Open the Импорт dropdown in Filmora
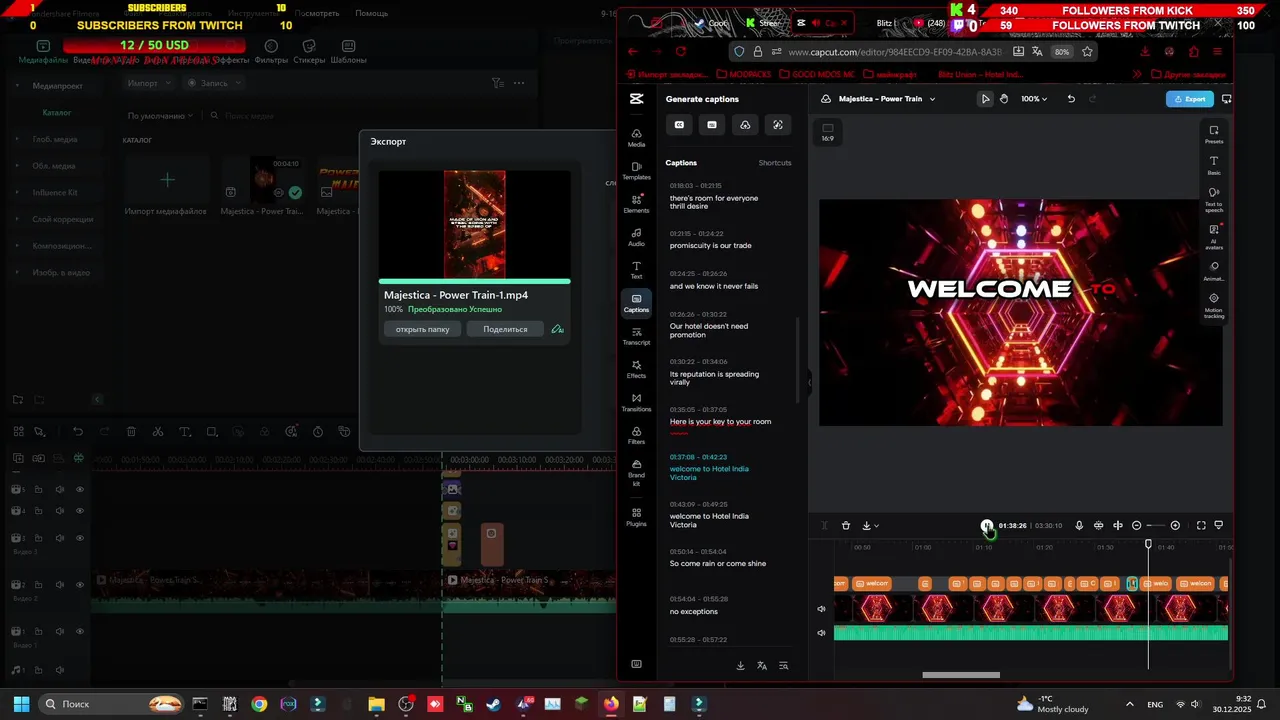The height and width of the screenshot is (720, 1280). (148, 83)
